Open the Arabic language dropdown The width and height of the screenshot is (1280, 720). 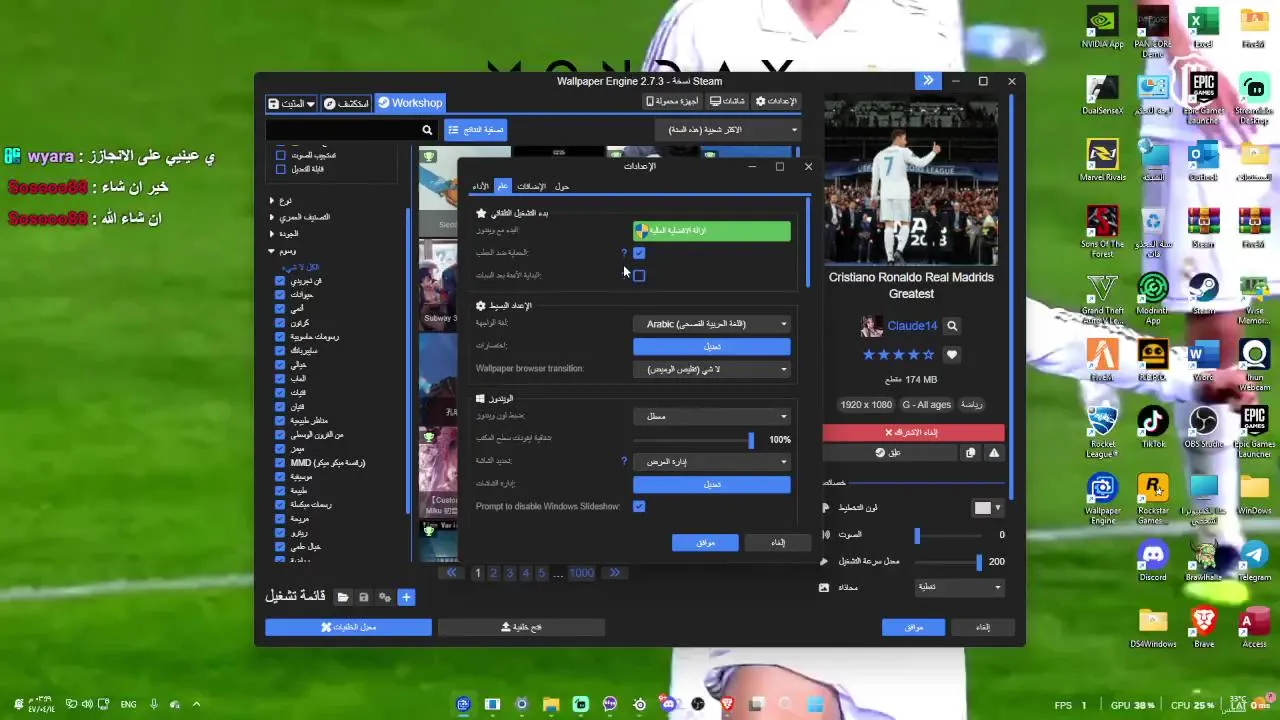712,324
